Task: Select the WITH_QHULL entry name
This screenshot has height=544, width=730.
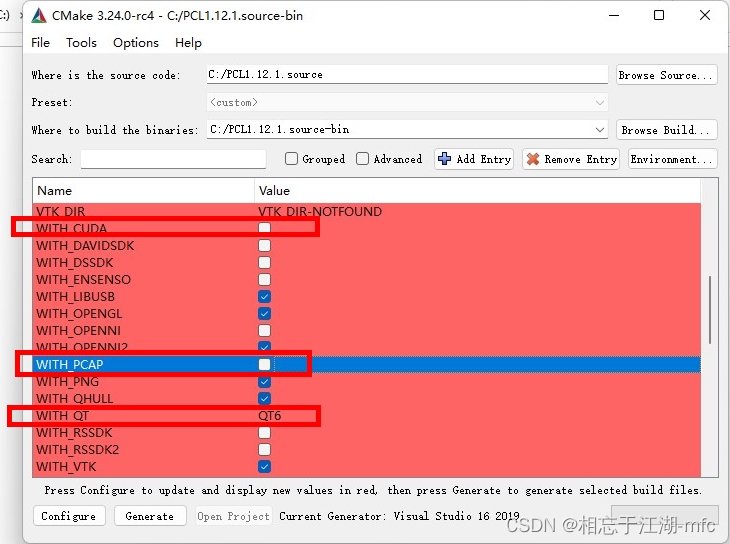Action: pyautogui.click(x=74, y=399)
